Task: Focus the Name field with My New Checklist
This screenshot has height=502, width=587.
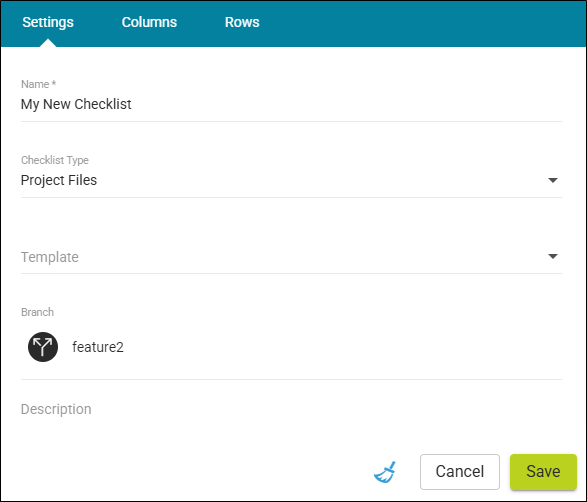Action: pos(291,104)
